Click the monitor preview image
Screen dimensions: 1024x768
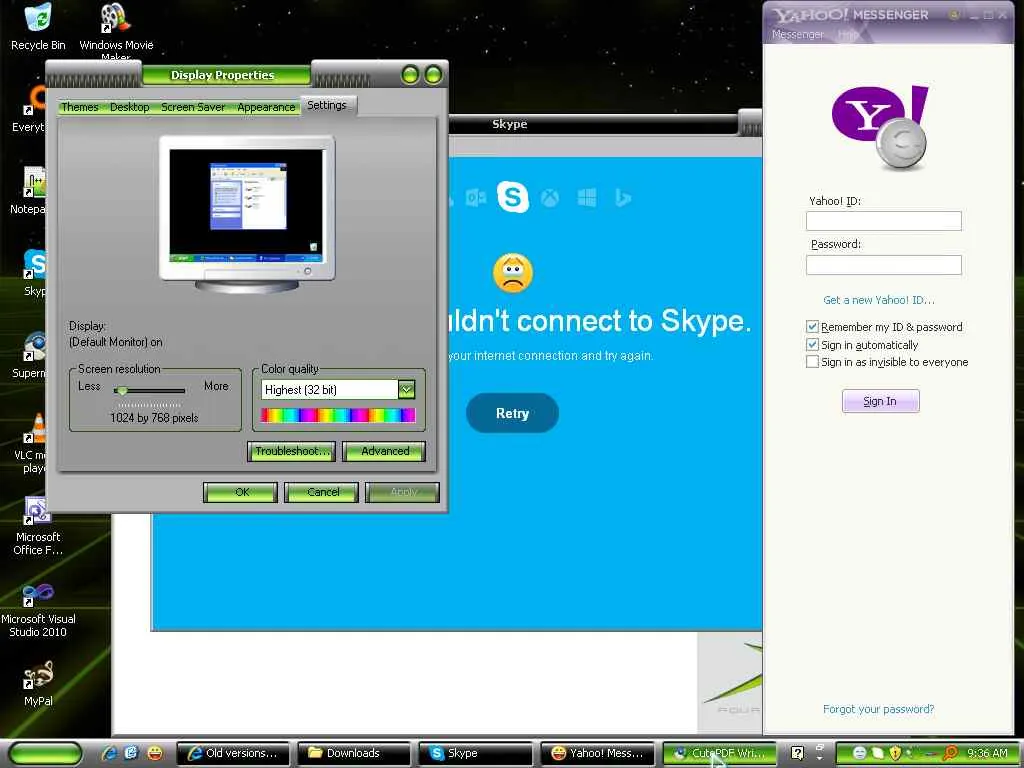click(x=247, y=214)
